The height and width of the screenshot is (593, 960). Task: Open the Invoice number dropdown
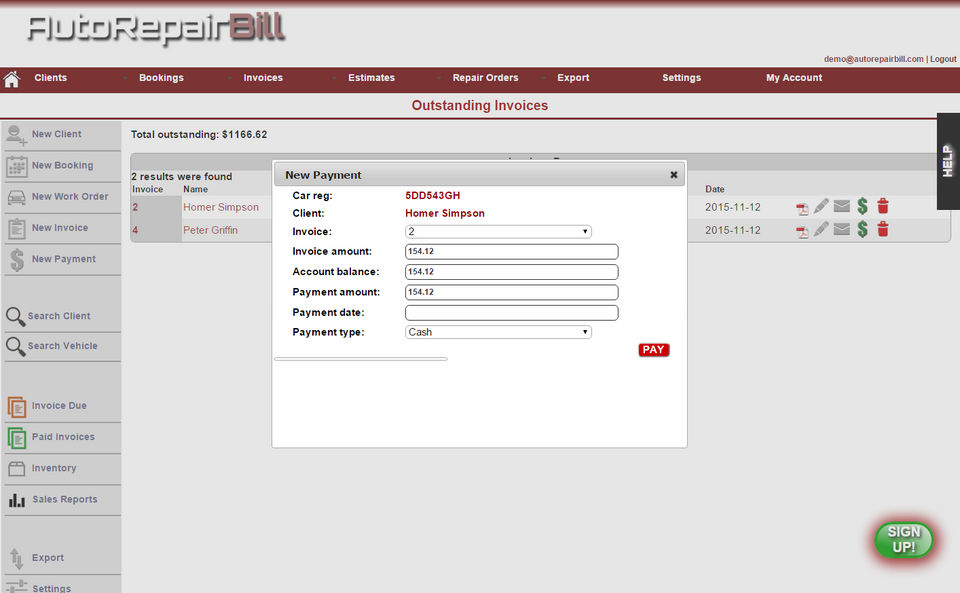(x=498, y=232)
